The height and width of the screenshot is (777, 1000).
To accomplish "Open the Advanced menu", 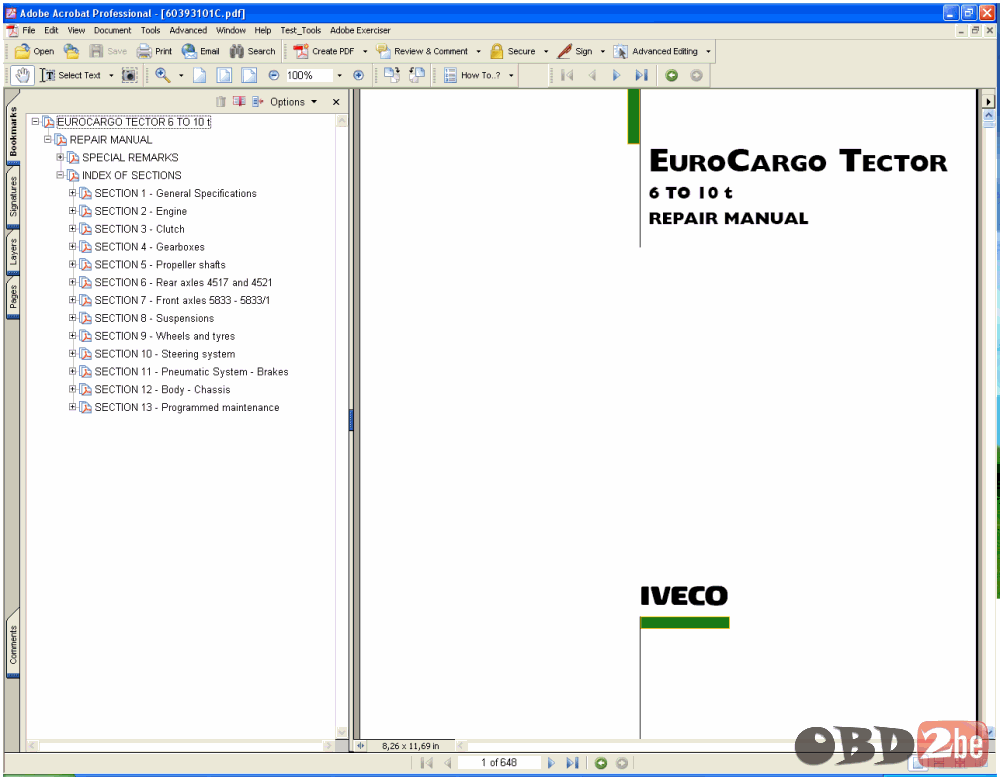I will click(x=188, y=30).
